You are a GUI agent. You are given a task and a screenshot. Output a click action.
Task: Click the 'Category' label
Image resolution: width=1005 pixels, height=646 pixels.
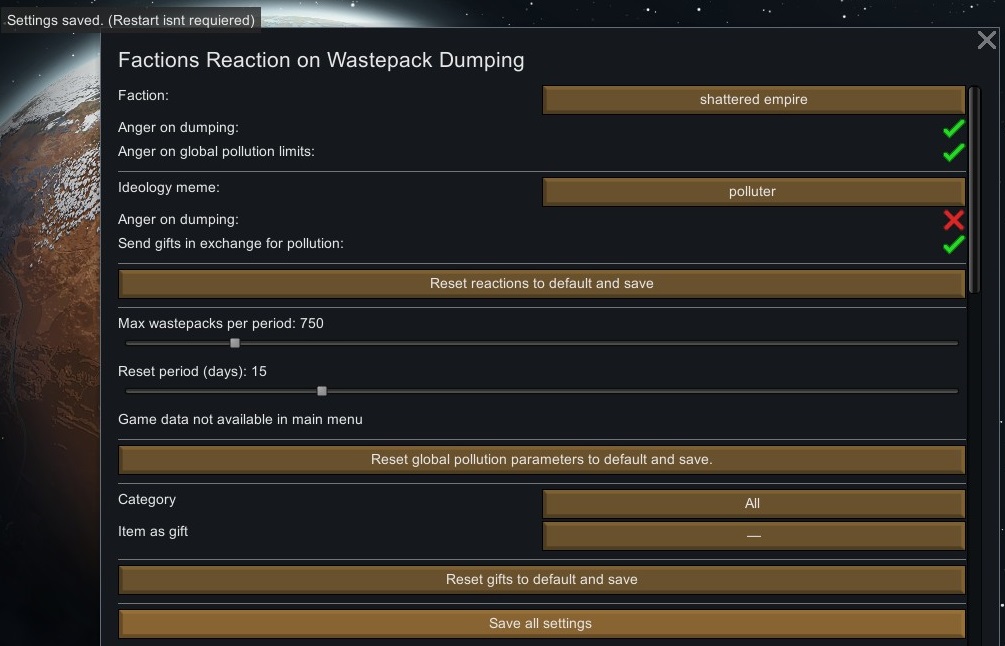(147, 500)
